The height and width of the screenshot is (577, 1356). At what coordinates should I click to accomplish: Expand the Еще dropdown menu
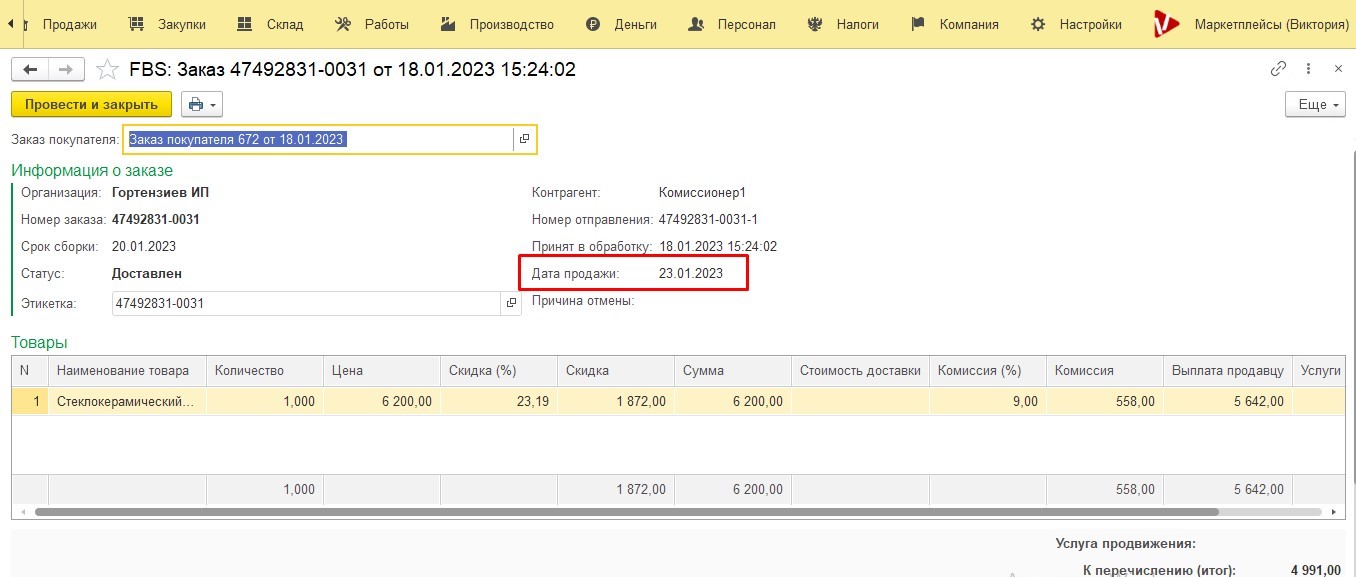(1315, 104)
